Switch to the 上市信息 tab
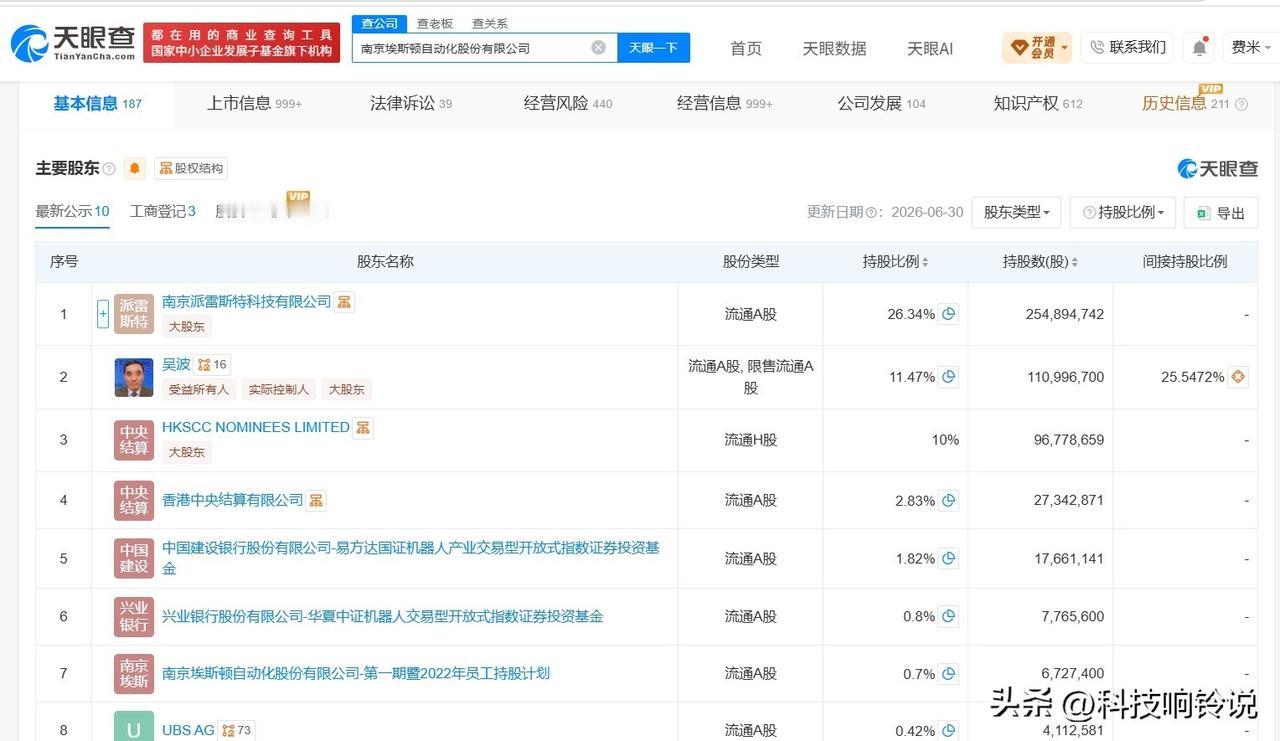The image size is (1280, 741). click(x=254, y=103)
